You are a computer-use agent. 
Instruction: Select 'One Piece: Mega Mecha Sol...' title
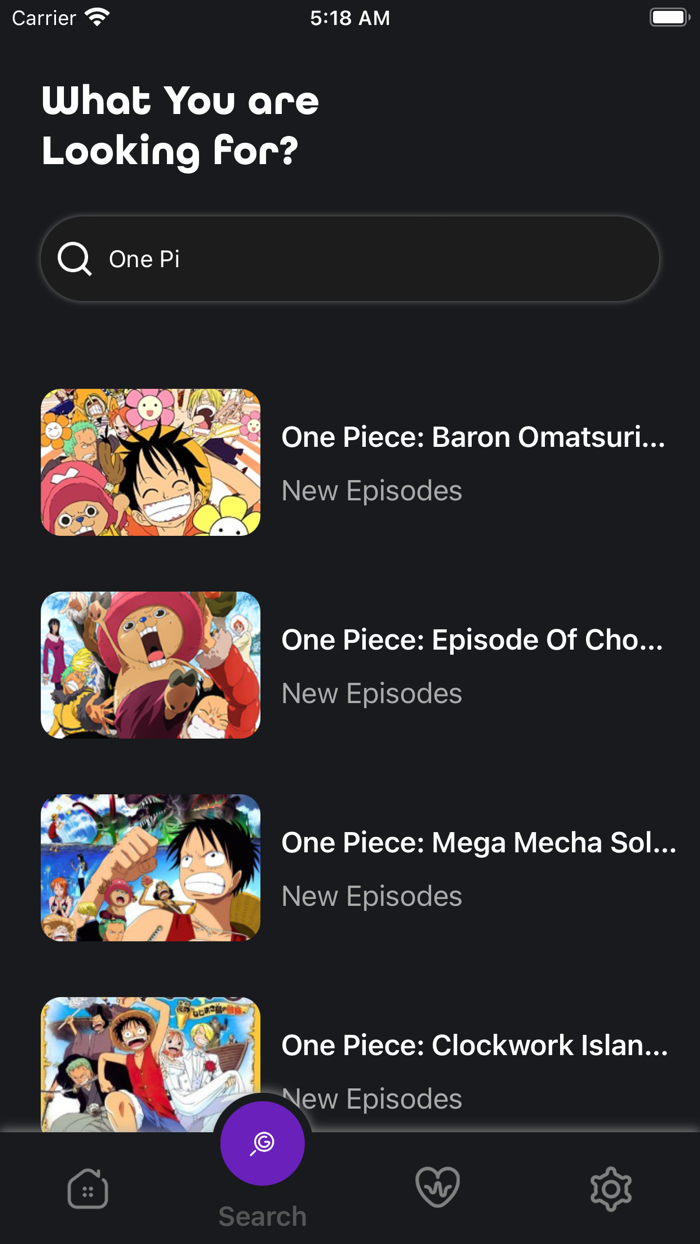tap(478, 842)
